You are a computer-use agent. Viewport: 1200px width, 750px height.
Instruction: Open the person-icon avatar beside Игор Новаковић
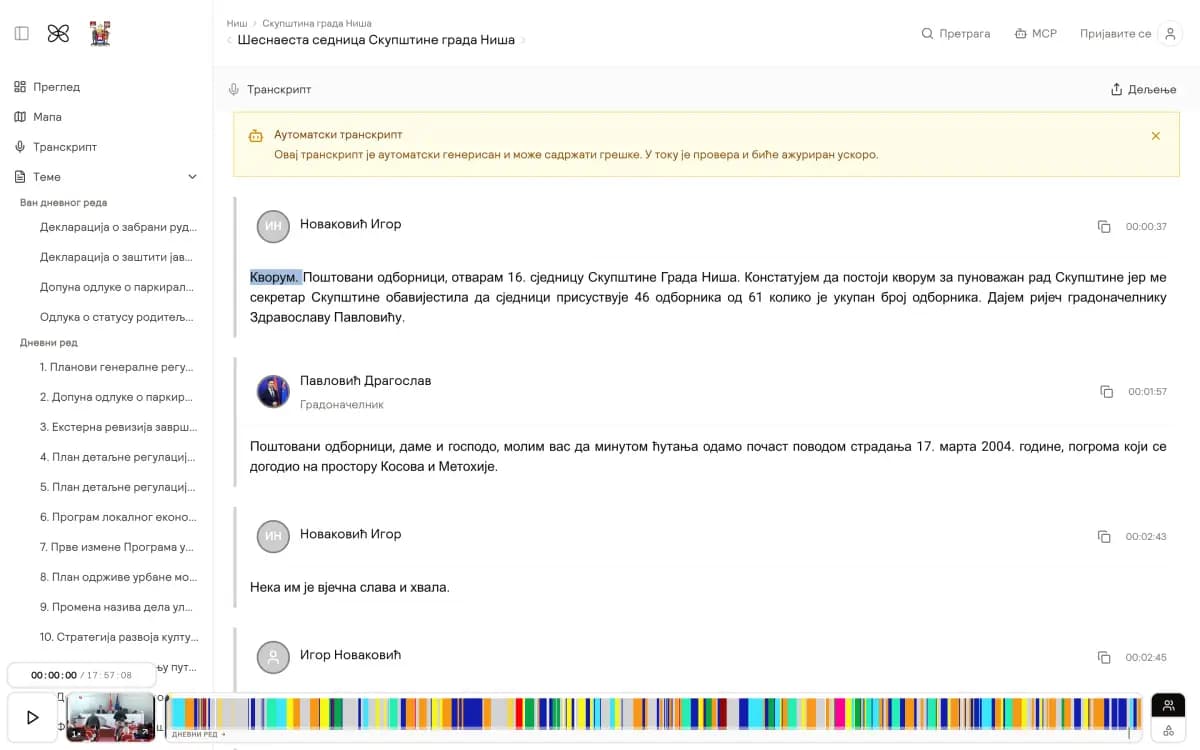pyautogui.click(x=273, y=657)
